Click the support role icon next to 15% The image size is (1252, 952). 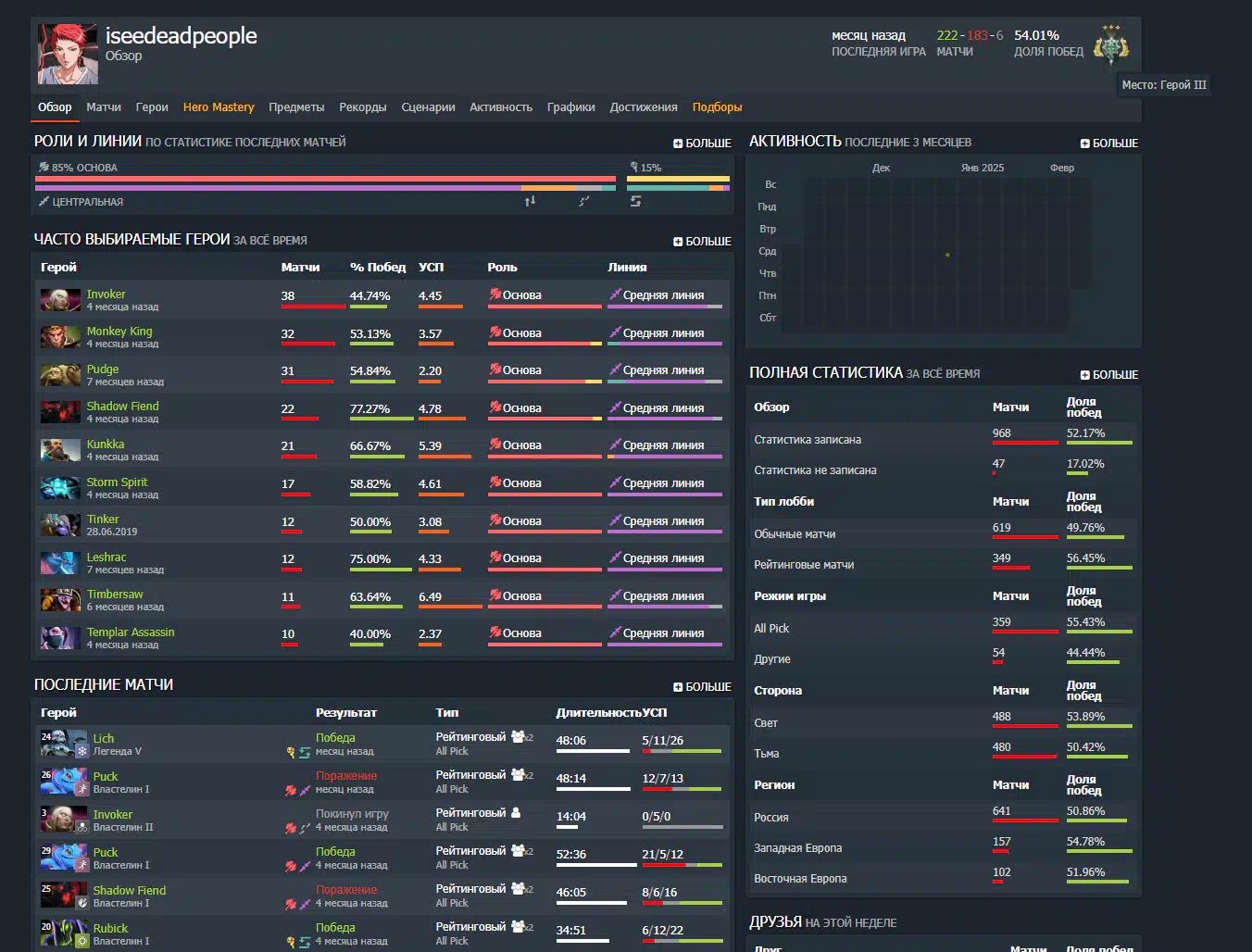pyautogui.click(x=634, y=168)
